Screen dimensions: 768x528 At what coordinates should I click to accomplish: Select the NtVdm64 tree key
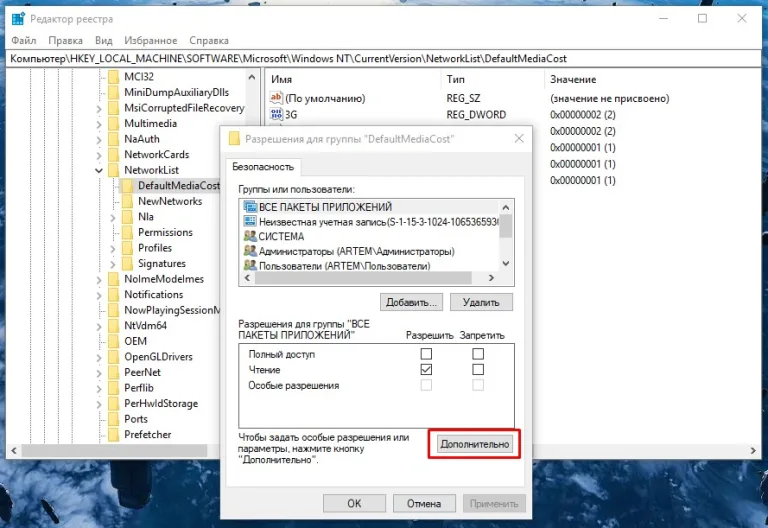(x=145, y=326)
